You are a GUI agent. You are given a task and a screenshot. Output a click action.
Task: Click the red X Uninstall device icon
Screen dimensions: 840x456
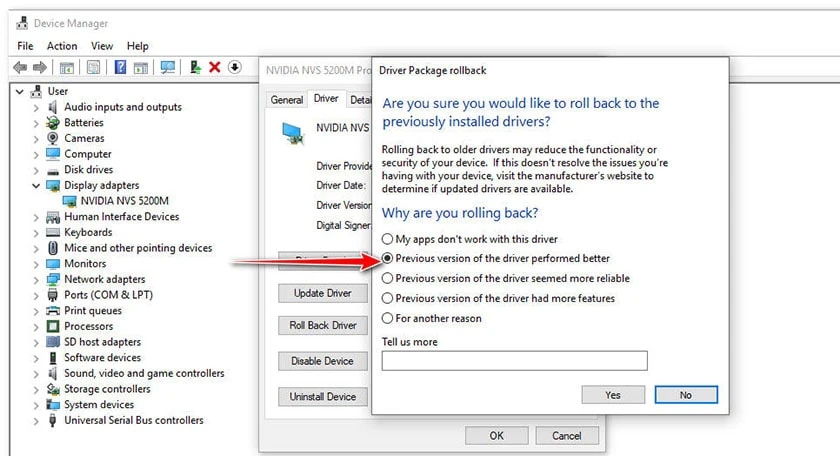215,67
